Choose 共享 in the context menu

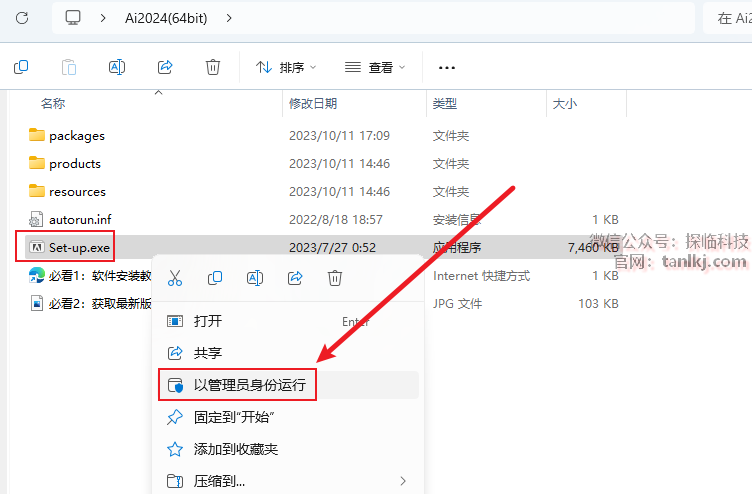coord(289,353)
